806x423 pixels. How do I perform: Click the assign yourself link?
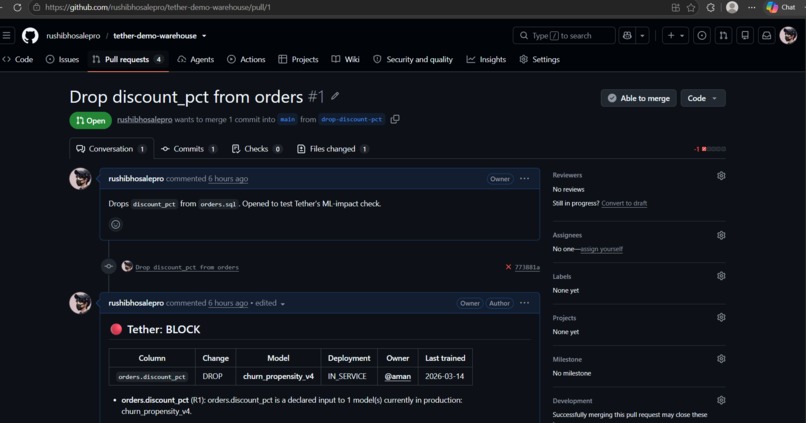[x=601, y=249]
